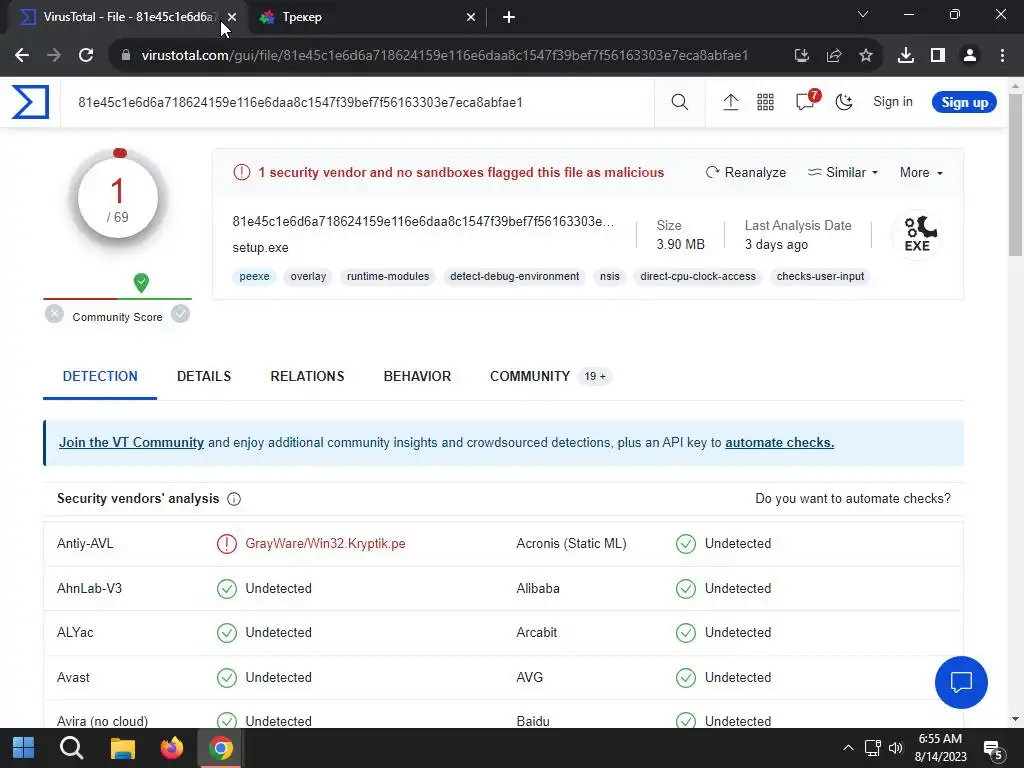1024x768 pixels.
Task: Click the green check icon for Acronis result
Action: click(x=686, y=543)
